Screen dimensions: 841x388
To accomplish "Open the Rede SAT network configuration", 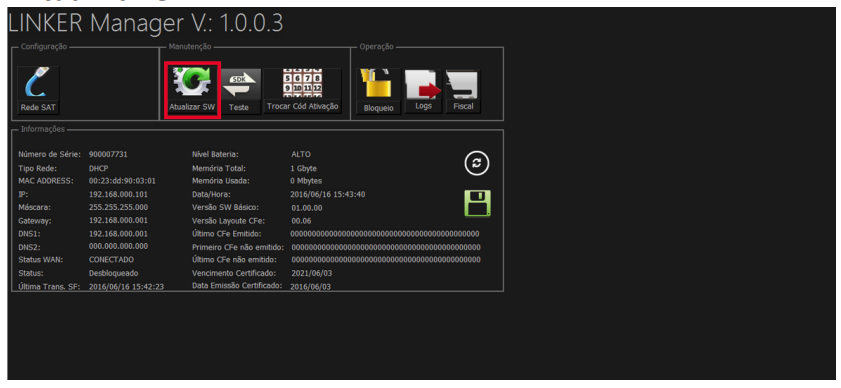I will pyautogui.click(x=38, y=90).
